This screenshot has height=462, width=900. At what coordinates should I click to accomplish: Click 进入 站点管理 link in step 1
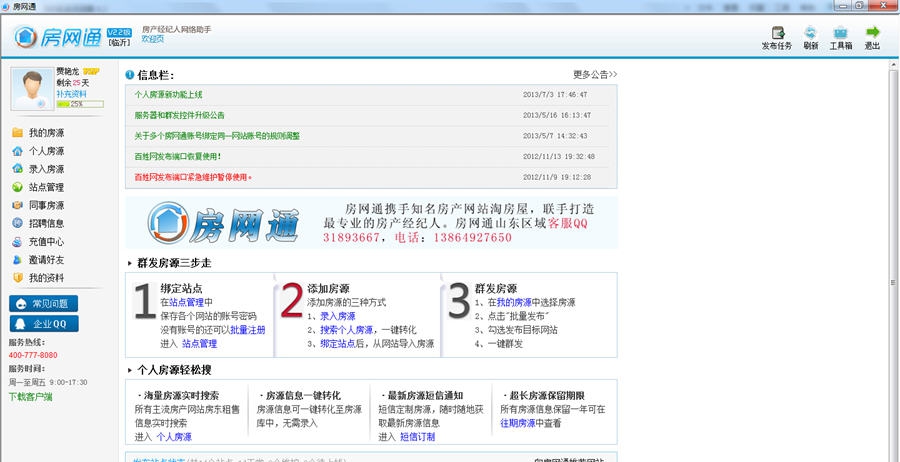coord(199,344)
